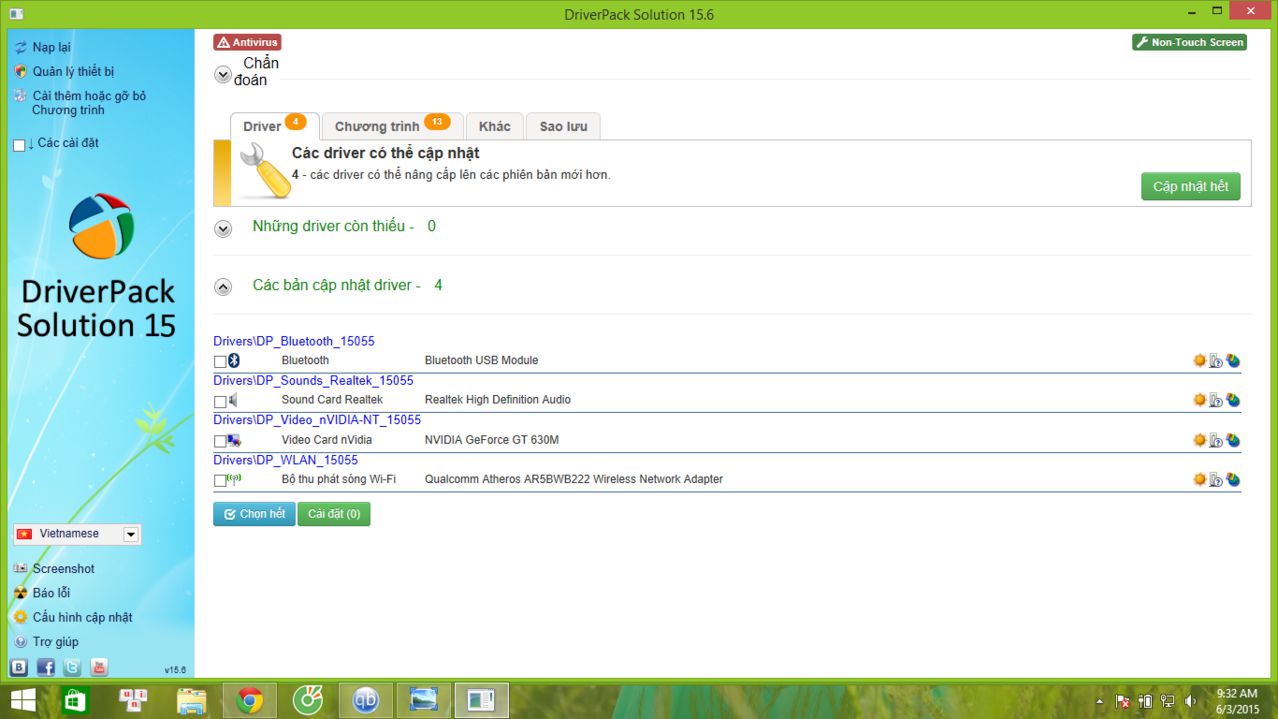Screen dimensions: 1278x719
Task: Click the DriverPack Solution logo
Action: tap(101, 226)
